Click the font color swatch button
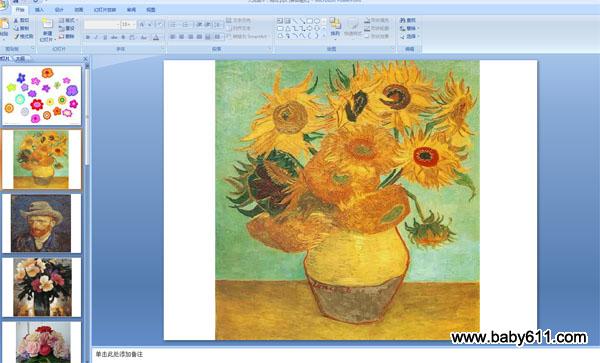 pos(156,37)
